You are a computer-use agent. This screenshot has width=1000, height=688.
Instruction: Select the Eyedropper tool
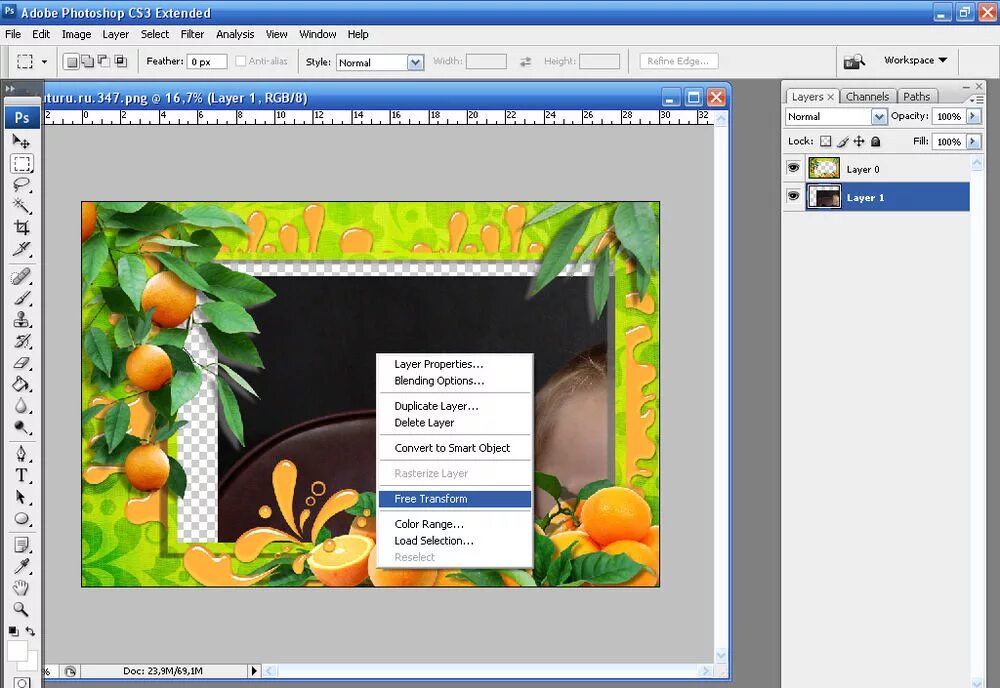coord(21,566)
